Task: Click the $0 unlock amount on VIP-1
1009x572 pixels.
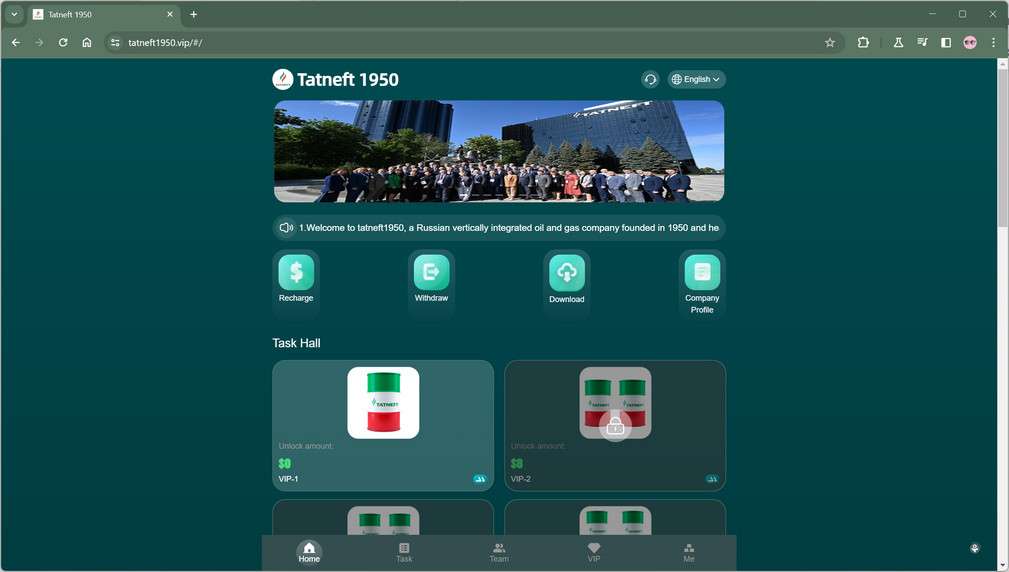Action: click(x=284, y=463)
